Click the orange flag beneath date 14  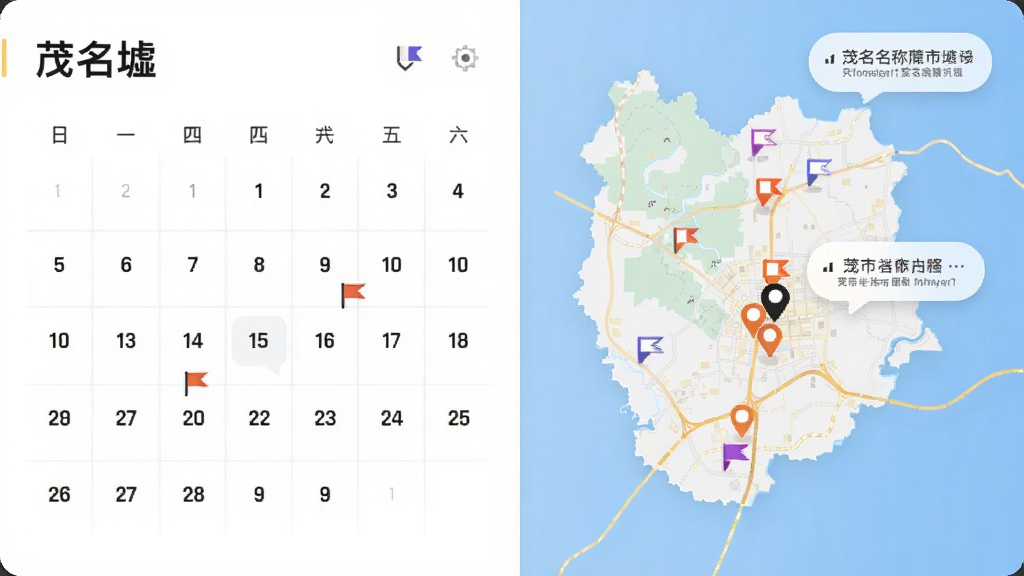point(196,383)
